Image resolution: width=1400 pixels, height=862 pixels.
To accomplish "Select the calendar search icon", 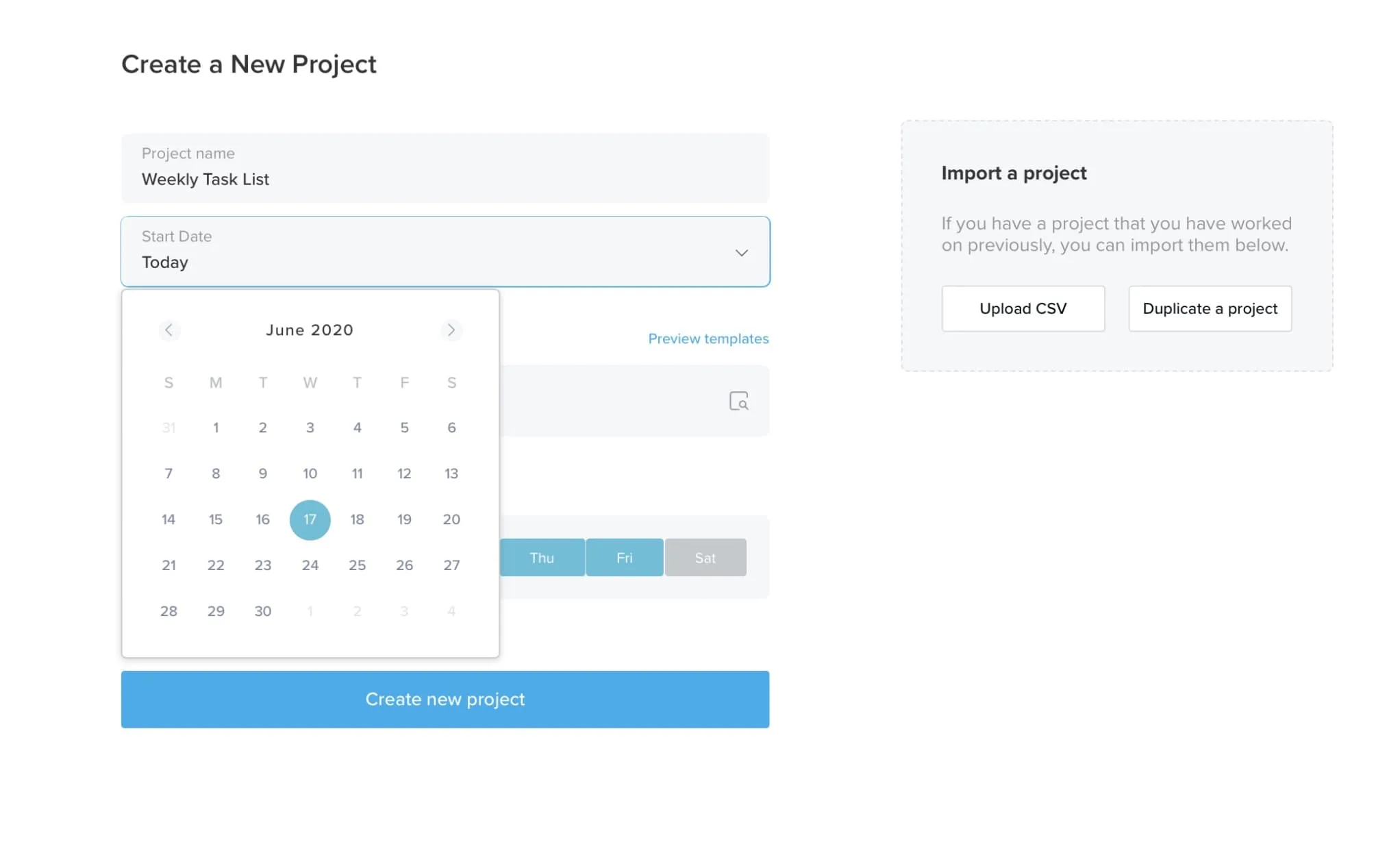I will (x=740, y=400).
